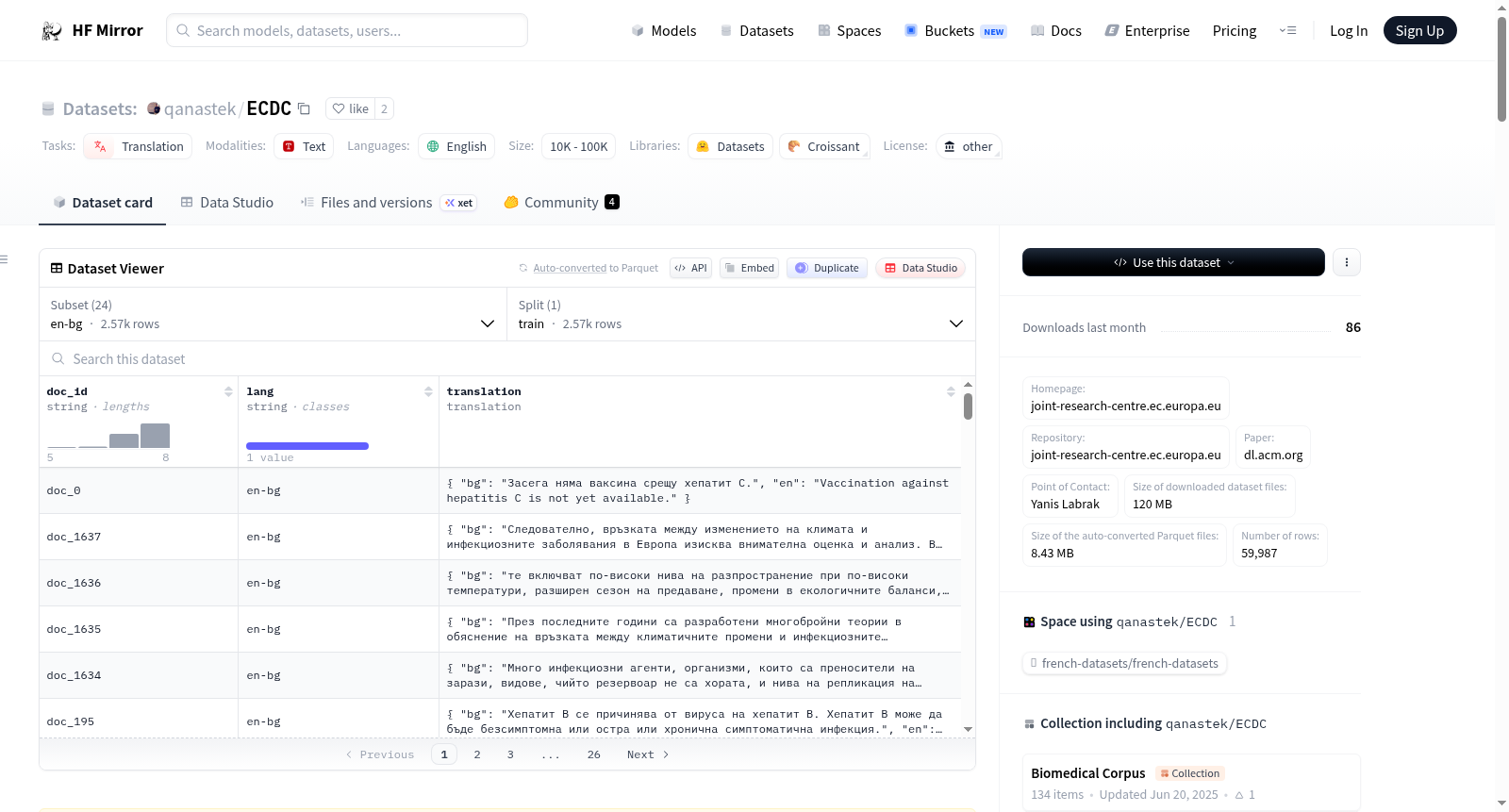Viewport: 1509px width, 812px height.
Task: Focus the search models, datasets, users field
Action: point(347,30)
